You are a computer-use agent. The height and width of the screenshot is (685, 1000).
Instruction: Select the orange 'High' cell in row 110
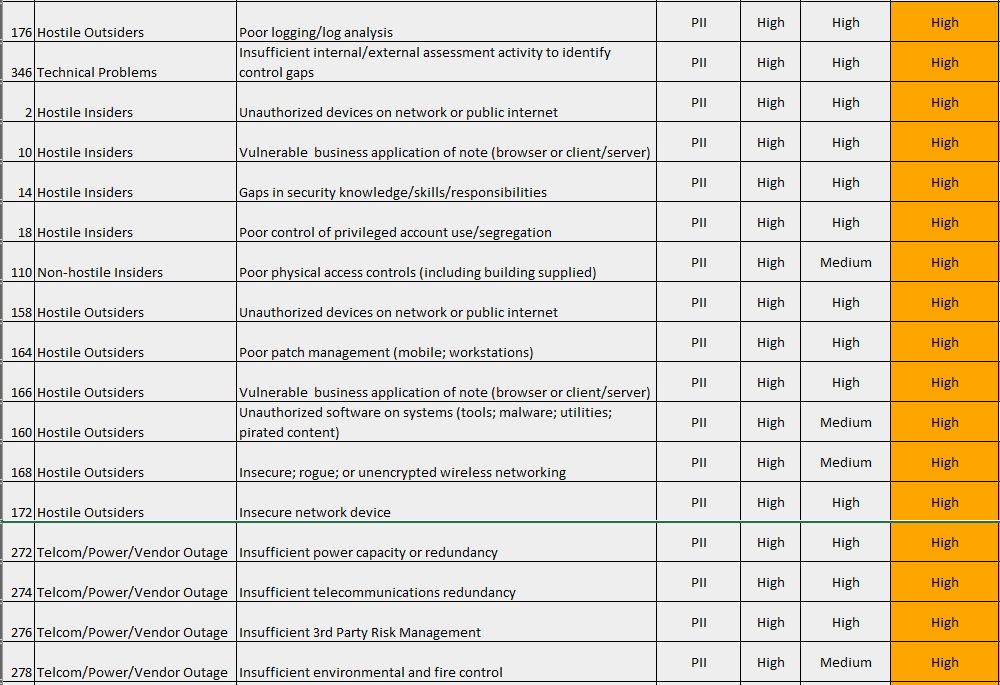click(945, 262)
